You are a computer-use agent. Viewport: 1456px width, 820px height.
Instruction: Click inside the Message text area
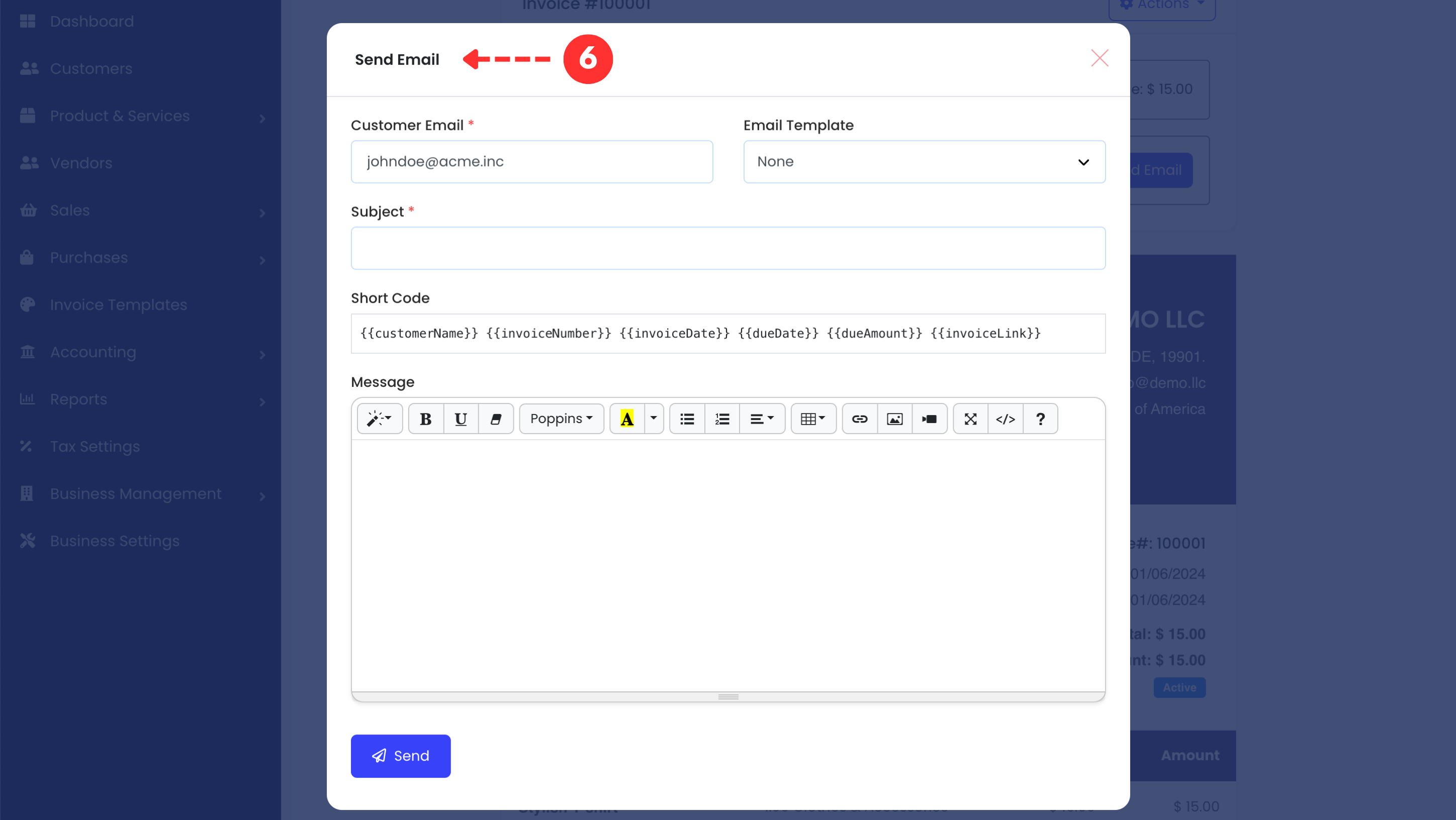728,565
